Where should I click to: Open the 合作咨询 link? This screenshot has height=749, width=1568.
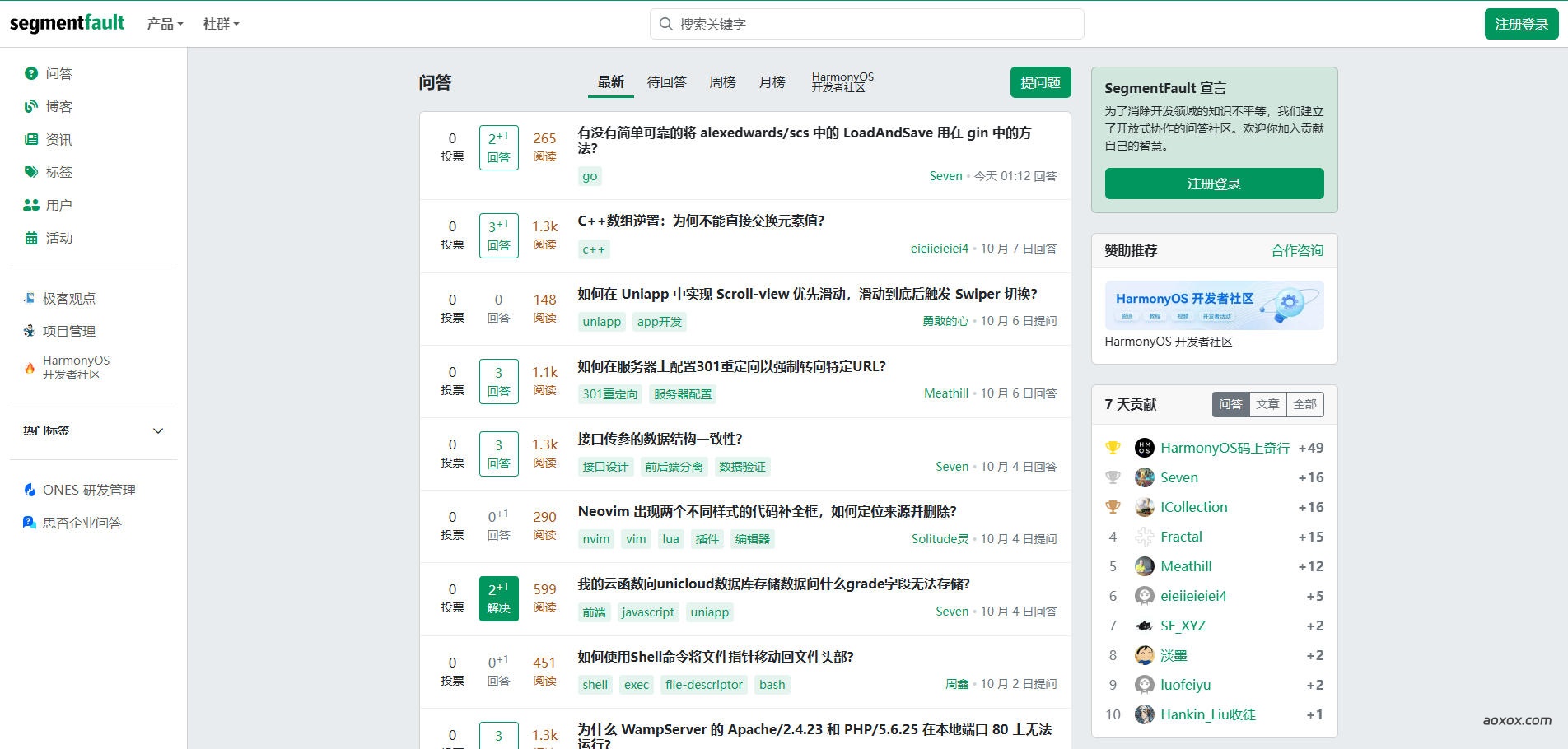click(1297, 250)
